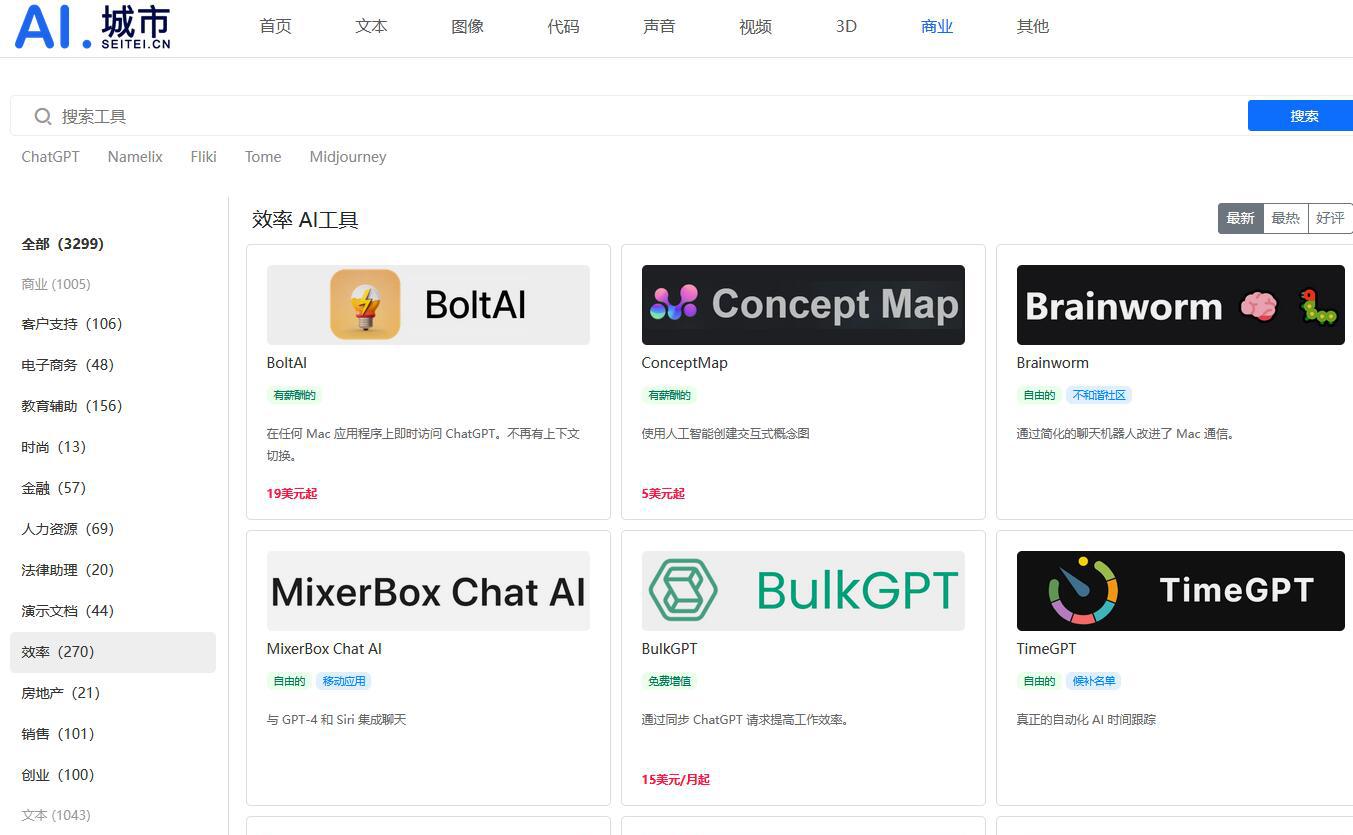The width and height of the screenshot is (1353, 835).
Task: Open 客户支持 (106) category
Action: [x=71, y=324]
